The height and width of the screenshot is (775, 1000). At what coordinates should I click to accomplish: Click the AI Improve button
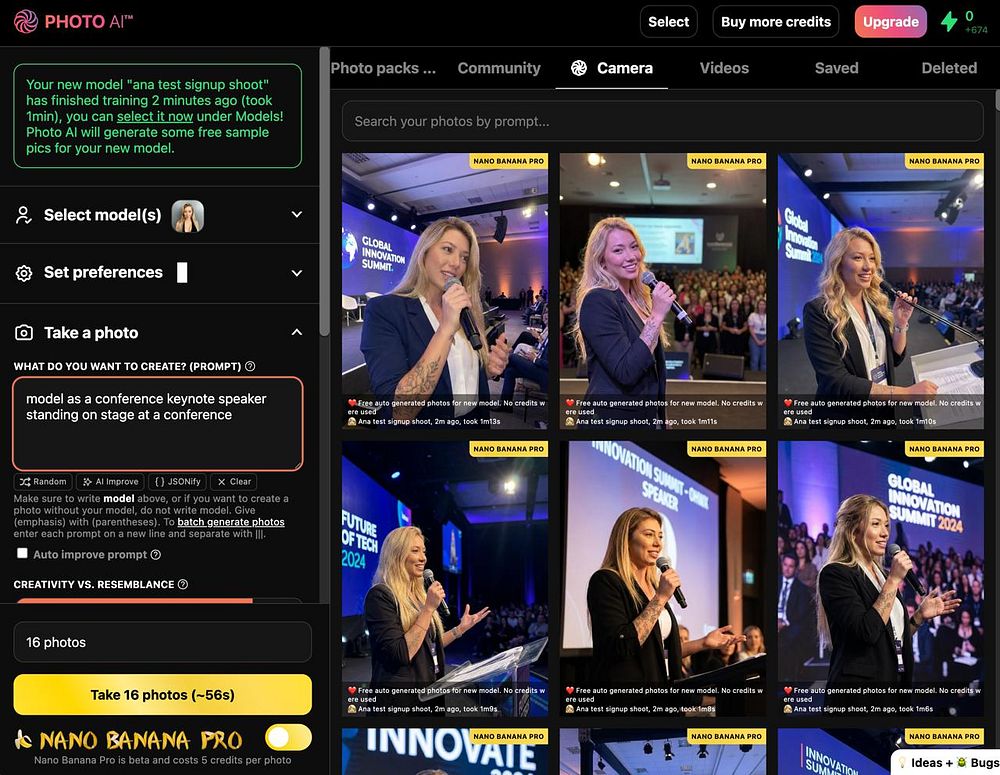[110, 482]
